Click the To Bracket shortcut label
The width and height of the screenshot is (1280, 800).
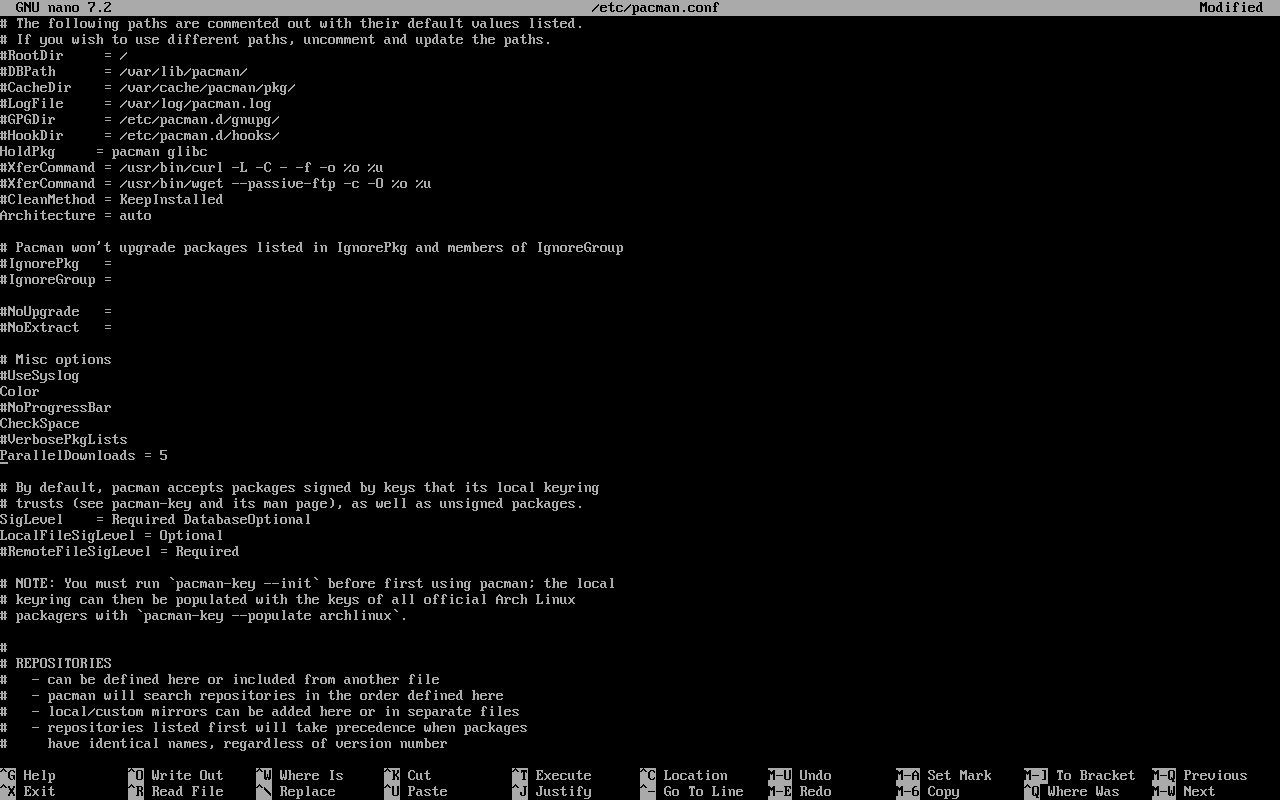coord(1095,775)
